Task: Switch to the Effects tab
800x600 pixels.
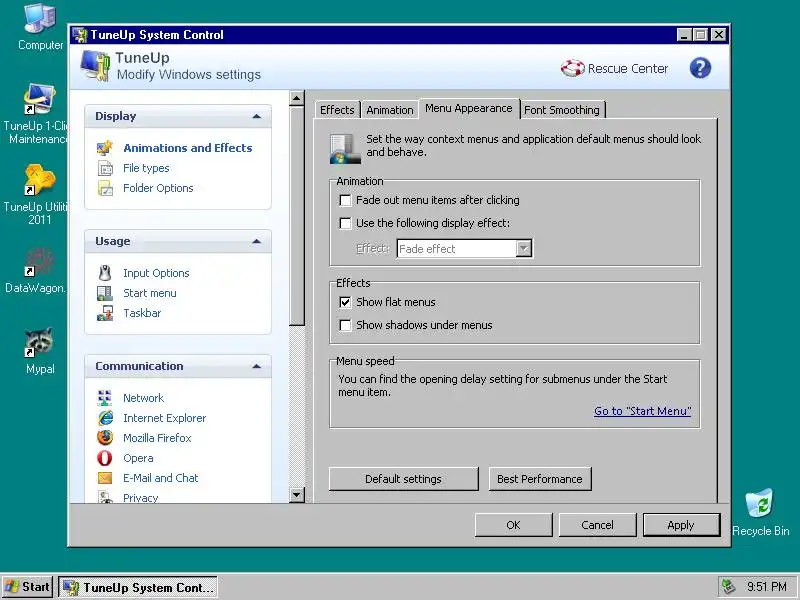Action: (337, 110)
